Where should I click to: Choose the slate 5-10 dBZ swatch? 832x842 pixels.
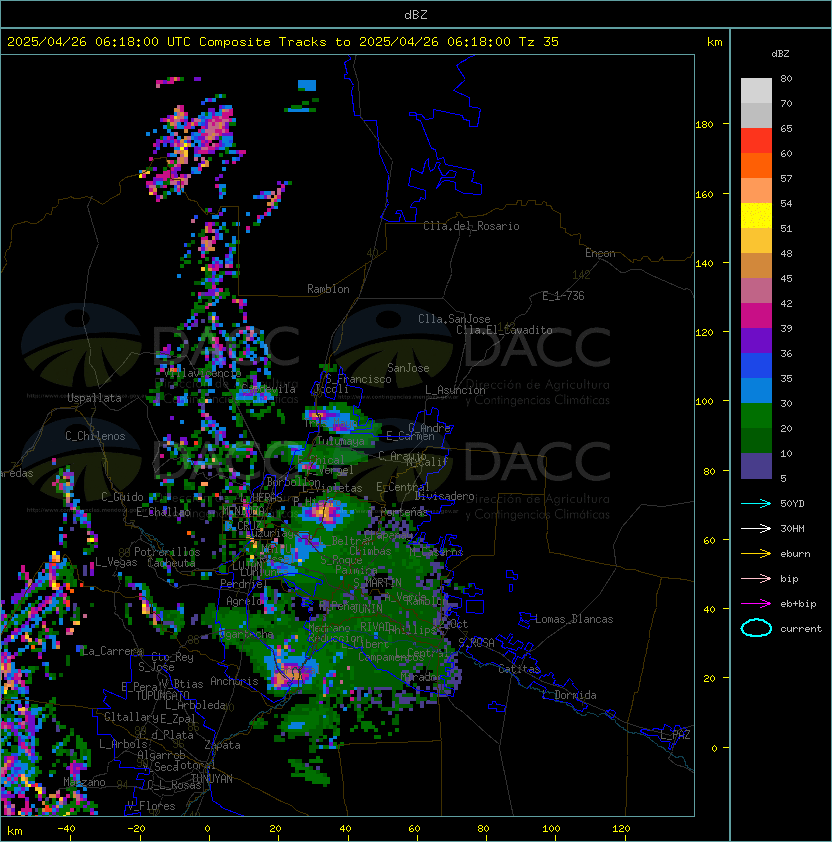[x=756, y=466]
